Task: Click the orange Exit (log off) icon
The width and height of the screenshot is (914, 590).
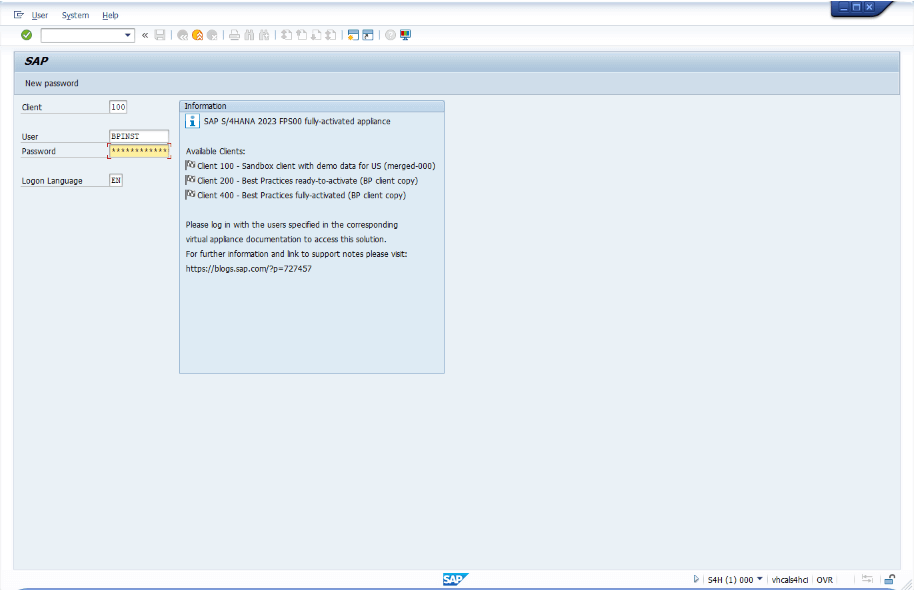Action: click(197, 35)
